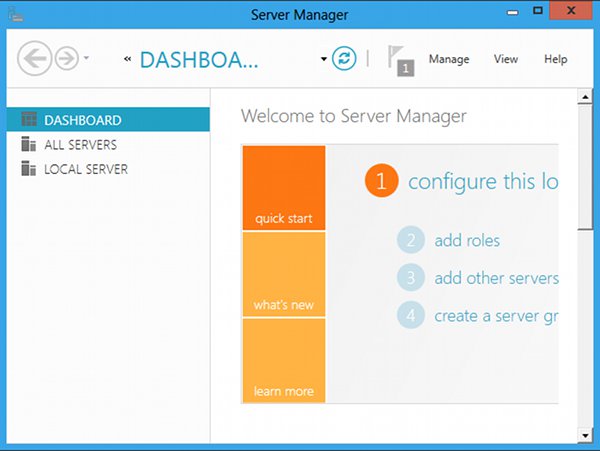The image size is (600, 451).
Task: Click the Dashboard grid icon in sidebar
Action: point(29,119)
